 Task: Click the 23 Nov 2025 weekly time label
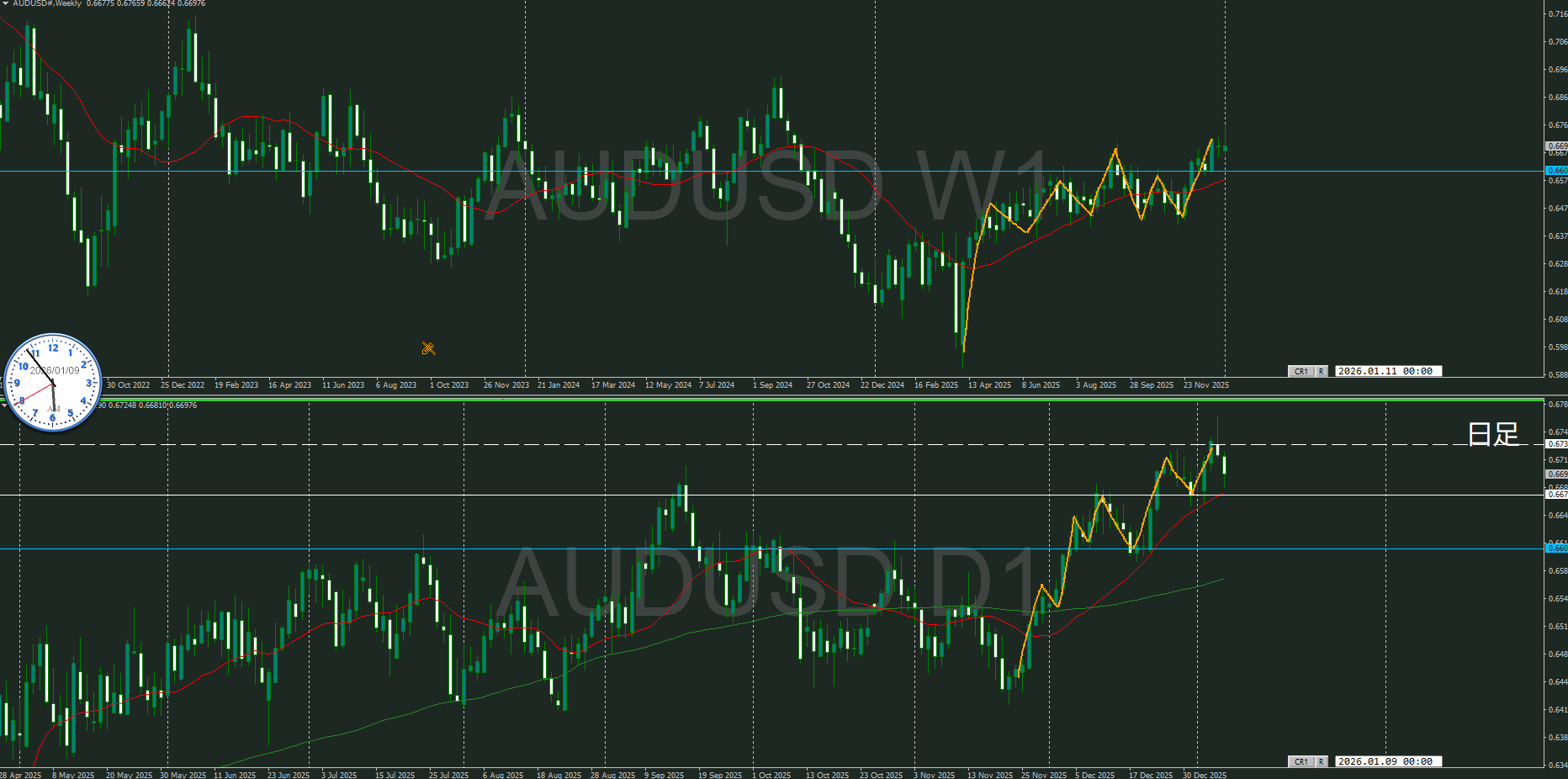pos(1205,385)
